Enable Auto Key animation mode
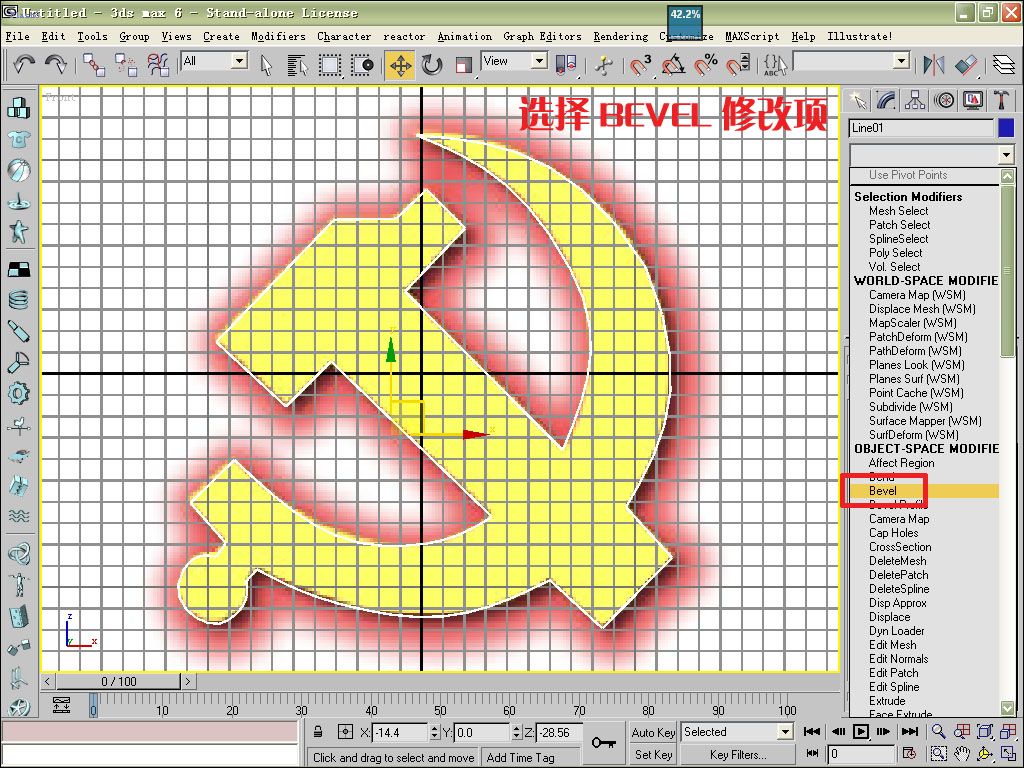Viewport: 1024px width, 768px height. pos(651,733)
